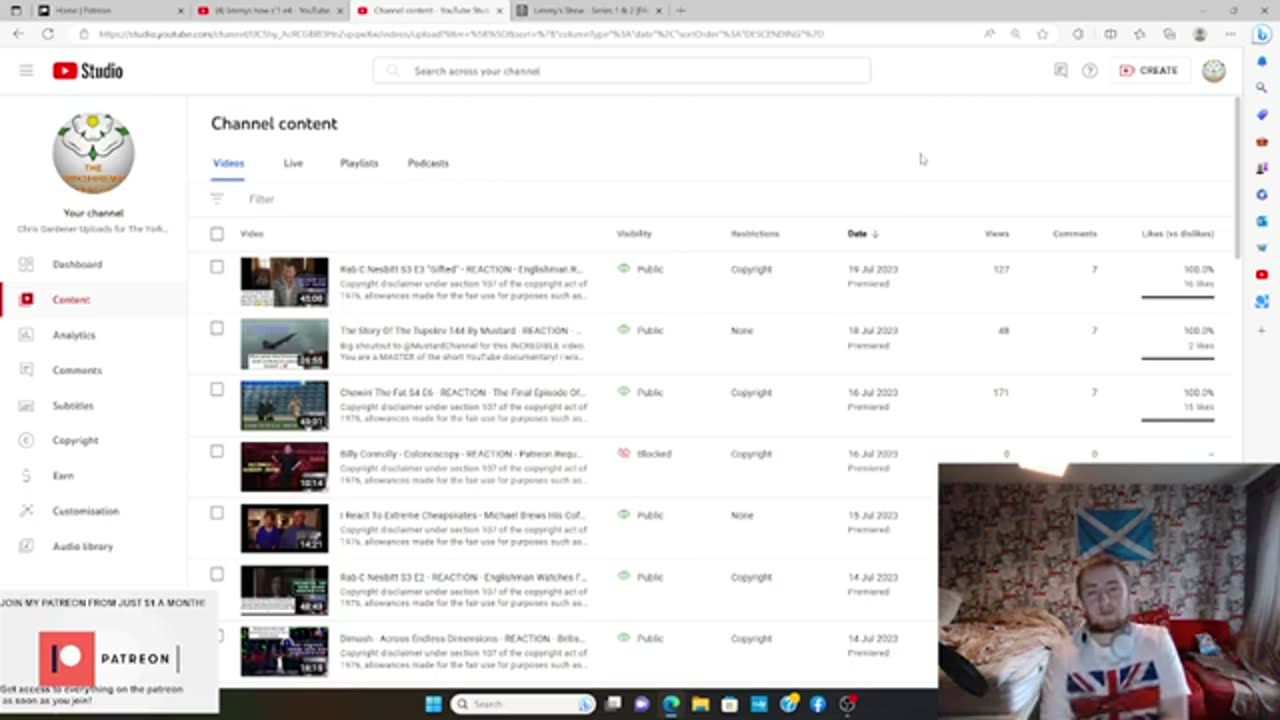Click the browser refresh button

(47, 34)
